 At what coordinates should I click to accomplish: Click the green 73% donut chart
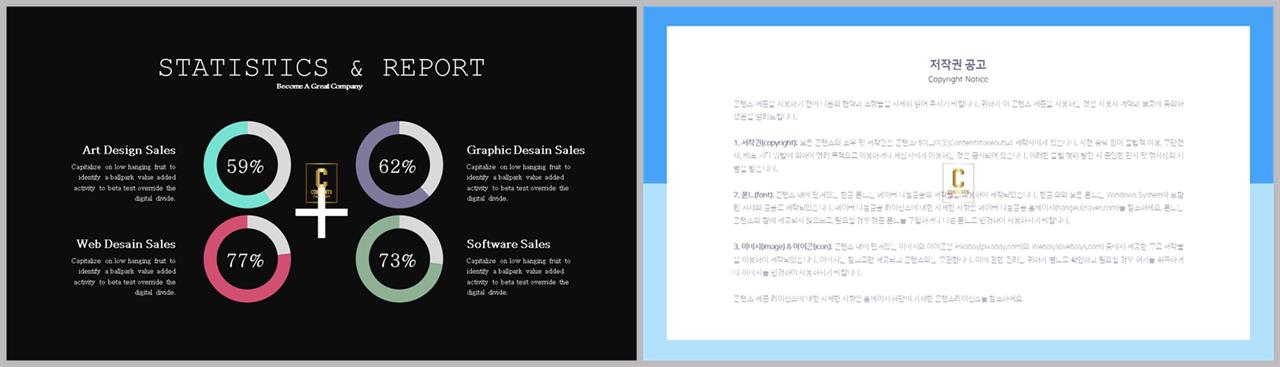398,260
